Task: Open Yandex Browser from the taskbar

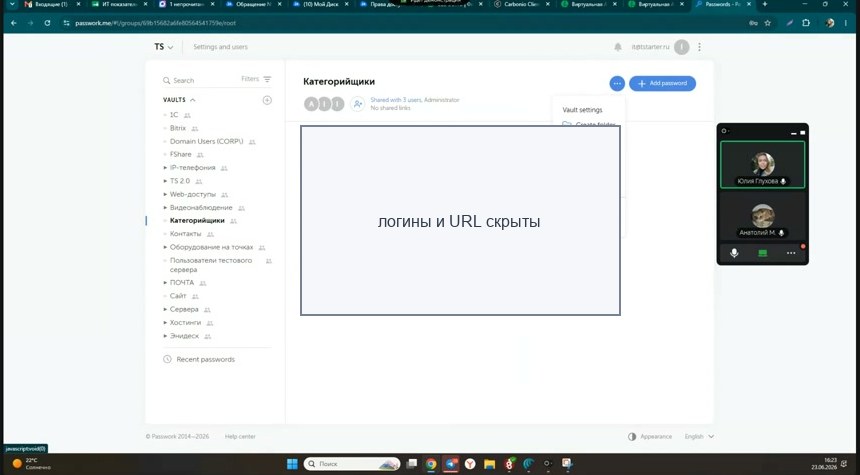Action: (470, 464)
